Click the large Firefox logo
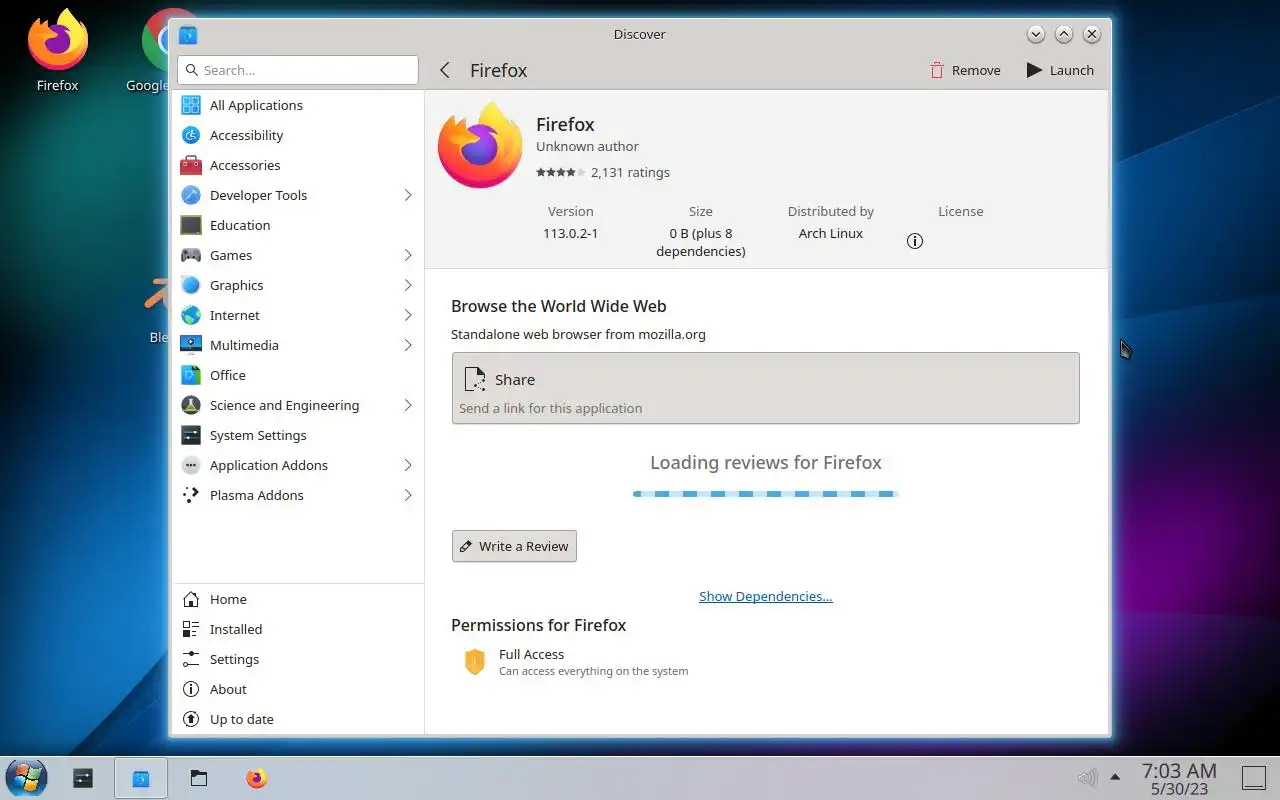This screenshot has height=800, width=1280. click(x=480, y=145)
